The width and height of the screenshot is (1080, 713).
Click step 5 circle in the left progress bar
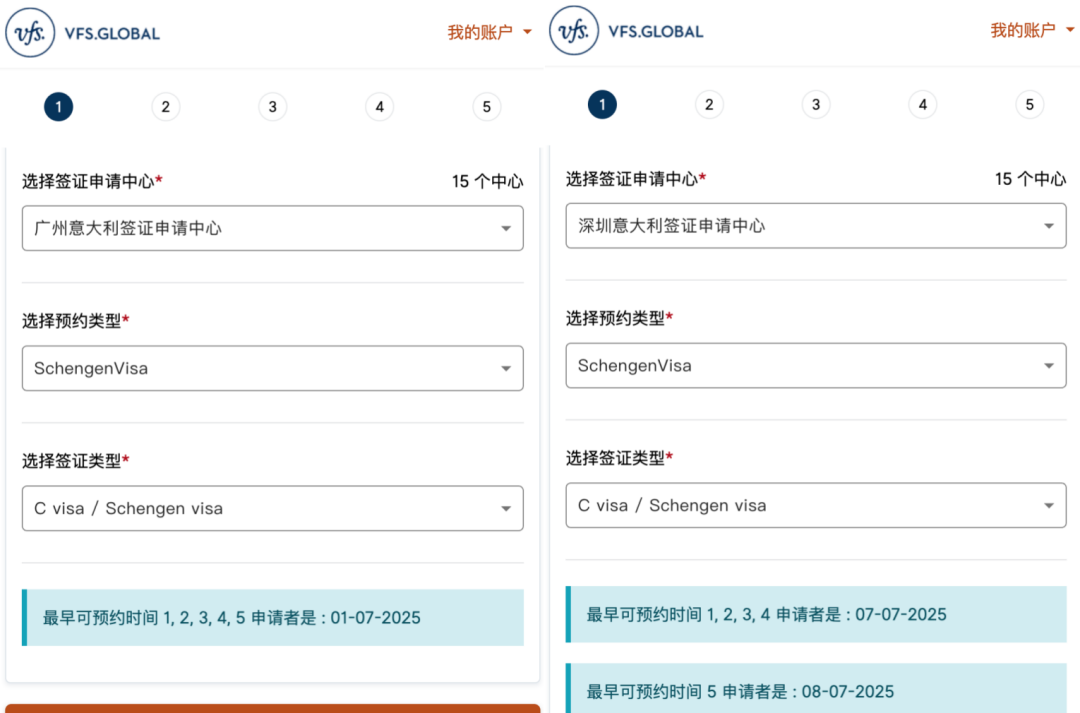point(487,106)
